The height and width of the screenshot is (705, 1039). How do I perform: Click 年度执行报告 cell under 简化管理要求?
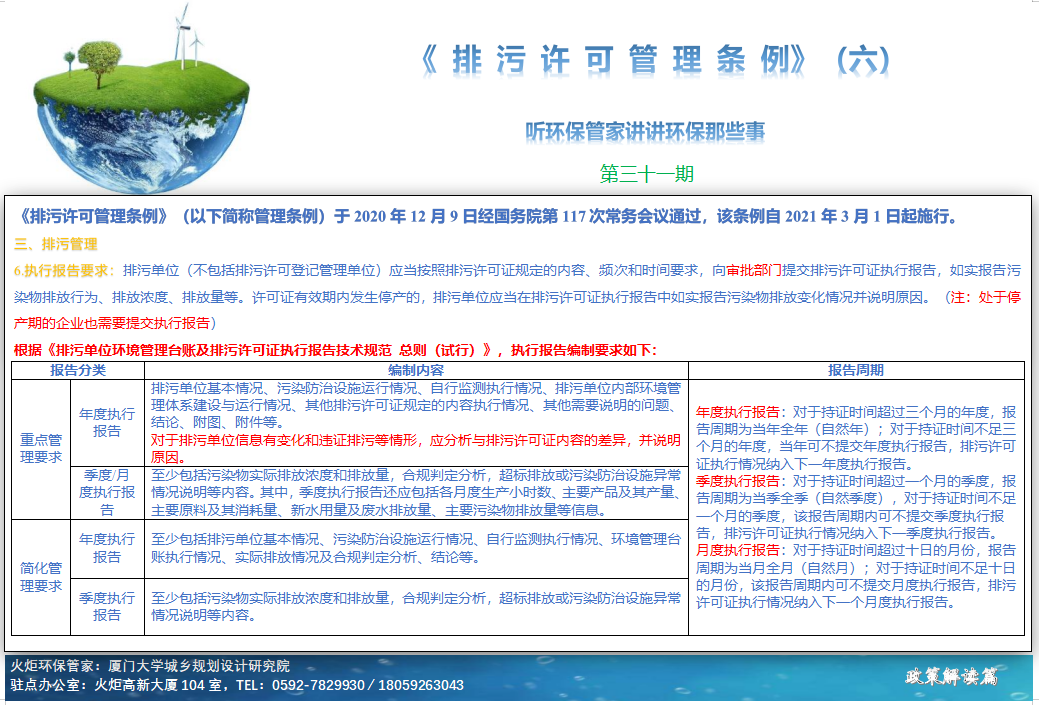coord(107,548)
